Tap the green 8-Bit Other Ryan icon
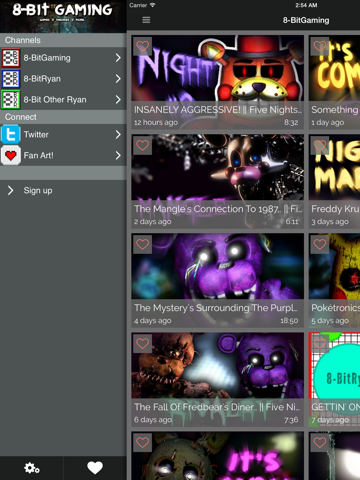The height and width of the screenshot is (480, 360). [x=11, y=99]
